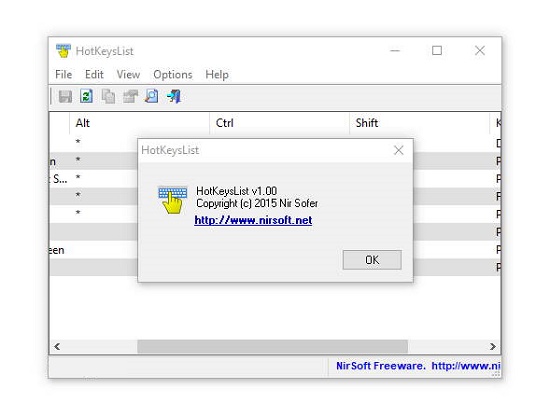Open the Properties toolbar icon
The image size is (550, 417).
click(x=130, y=96)
